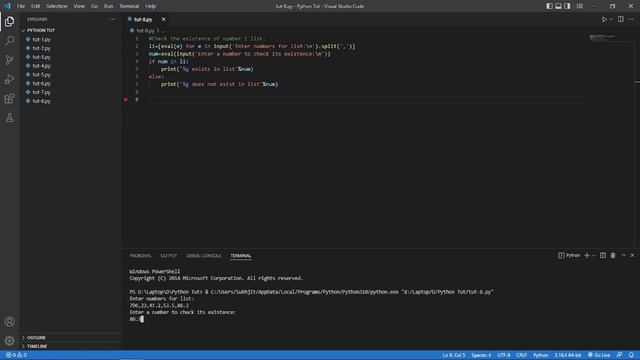Run the Python file with play icon
This screenshot has width=640, height=360.
click(604, 19)
